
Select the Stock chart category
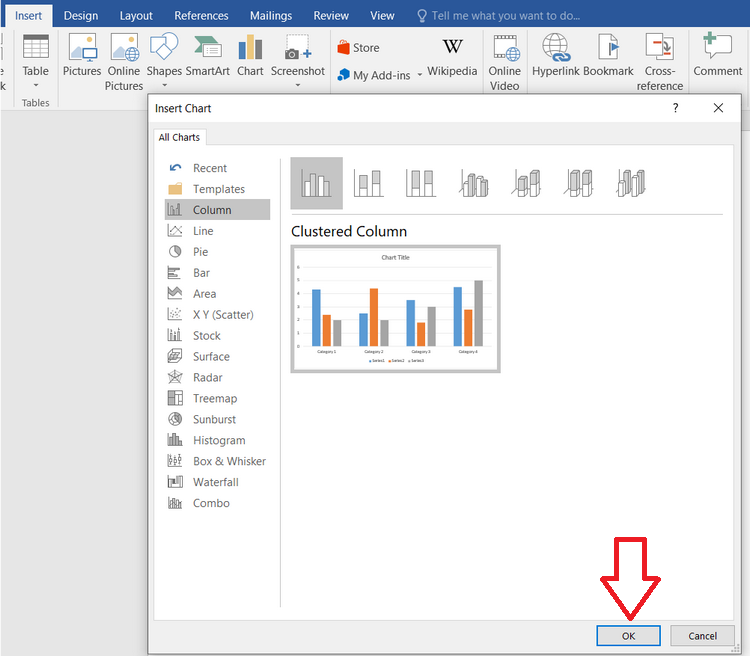(218, 335)
